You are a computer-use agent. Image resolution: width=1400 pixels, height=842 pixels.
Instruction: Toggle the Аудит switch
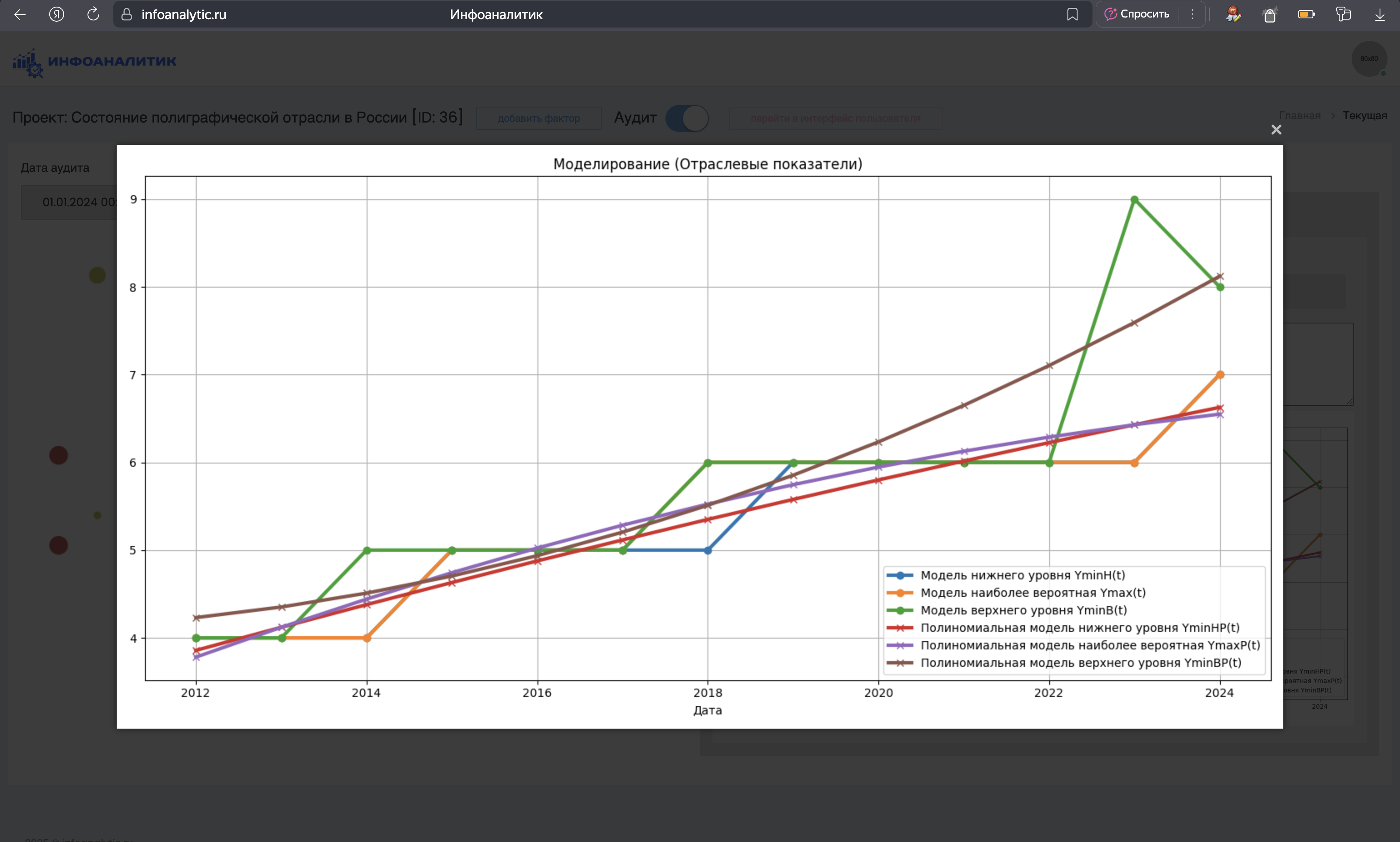687,118
